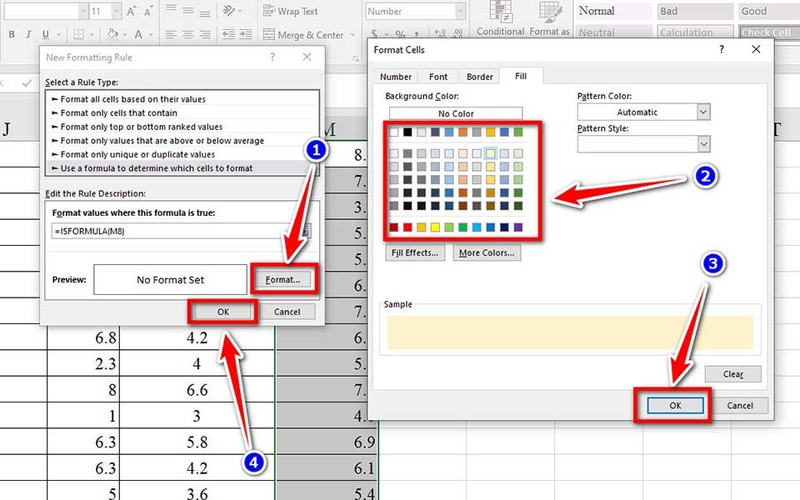The width and height of the screenshot is (800, 500).
Task: Open the font size dropdown arrow
Action: [x=117, y=11]
